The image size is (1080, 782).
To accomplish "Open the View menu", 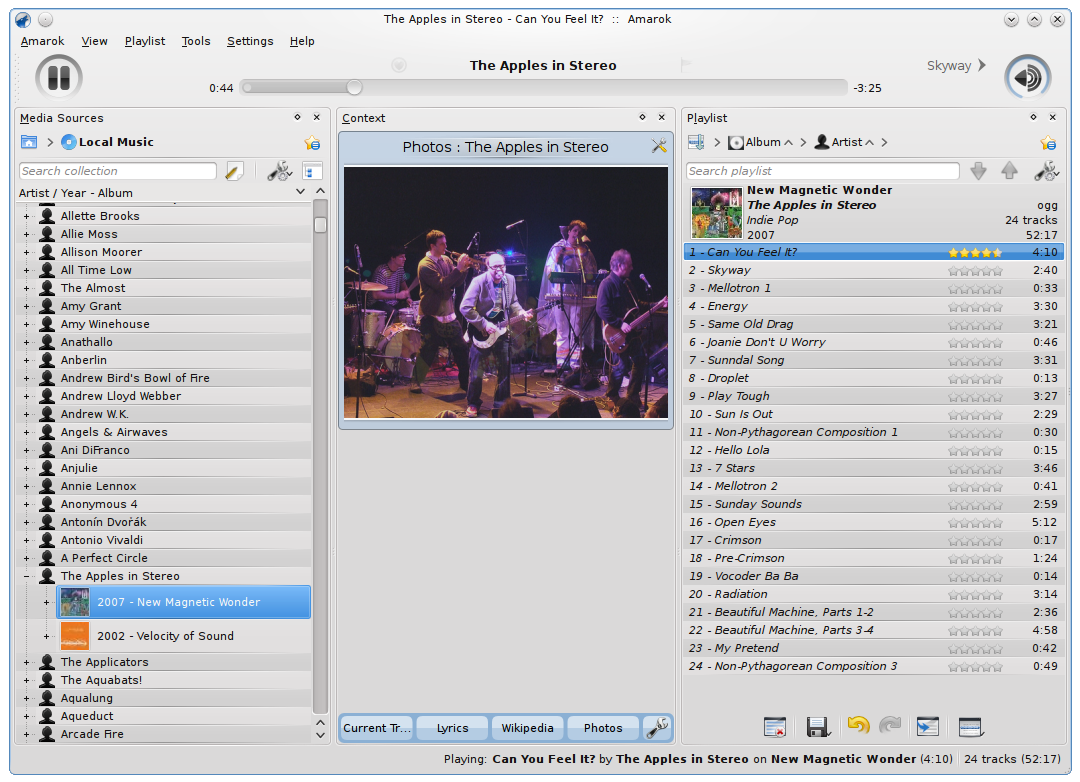I will [94, 41].
